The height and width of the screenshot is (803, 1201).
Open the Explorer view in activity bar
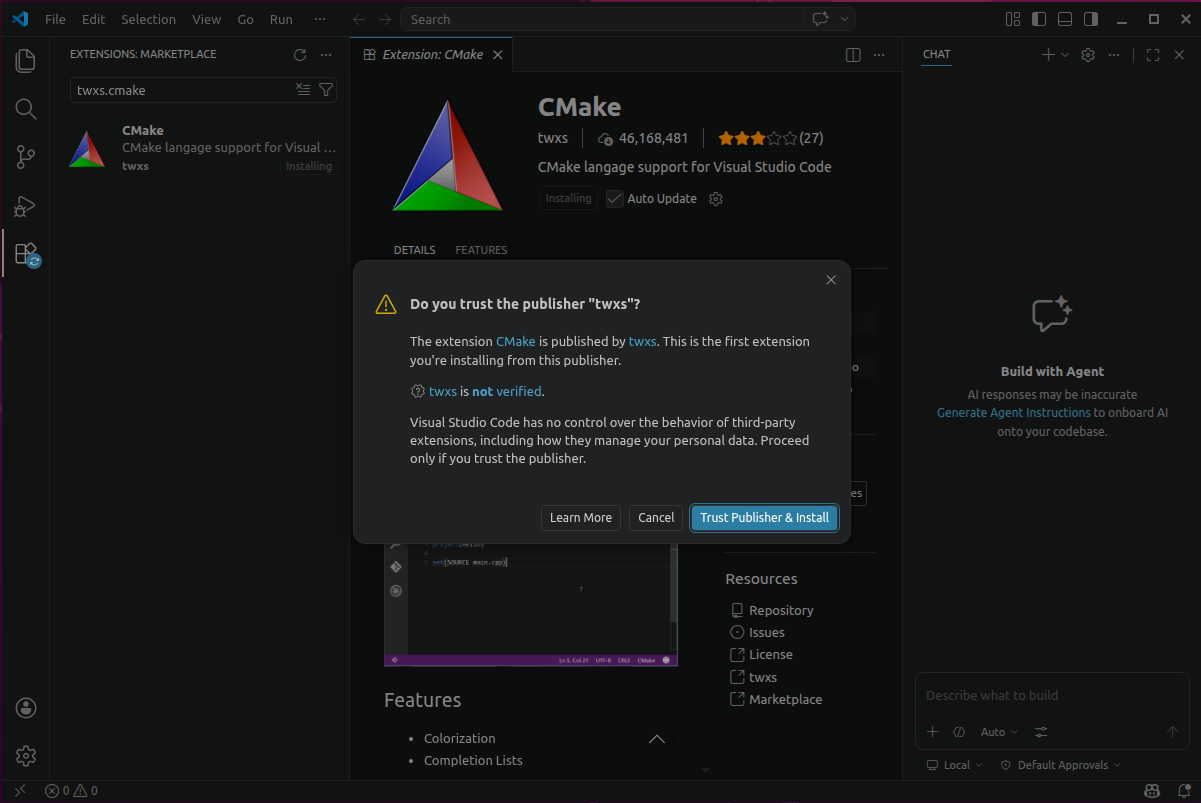pyautogui.click(x=26, y=61)
